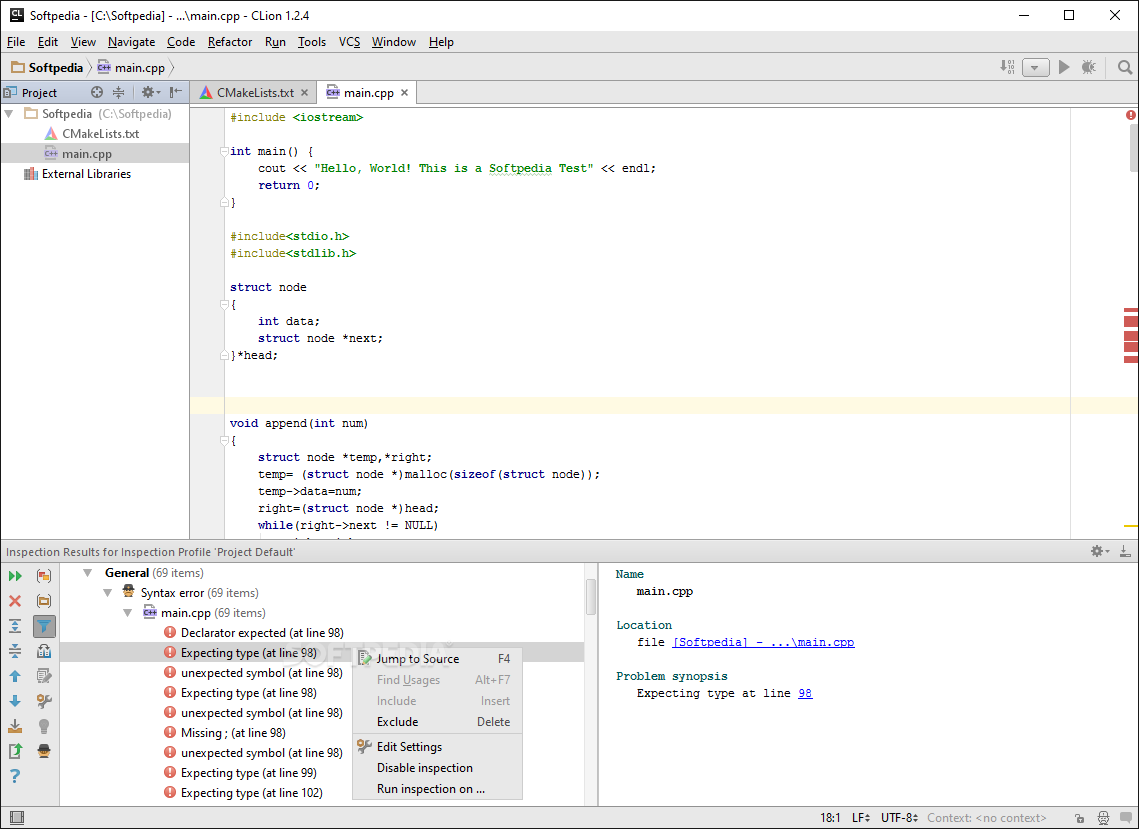This screenshot has height=829, width=1139.
Task: Click the inspector hat icon in status bar
Action: click(x=1104, y=818)
